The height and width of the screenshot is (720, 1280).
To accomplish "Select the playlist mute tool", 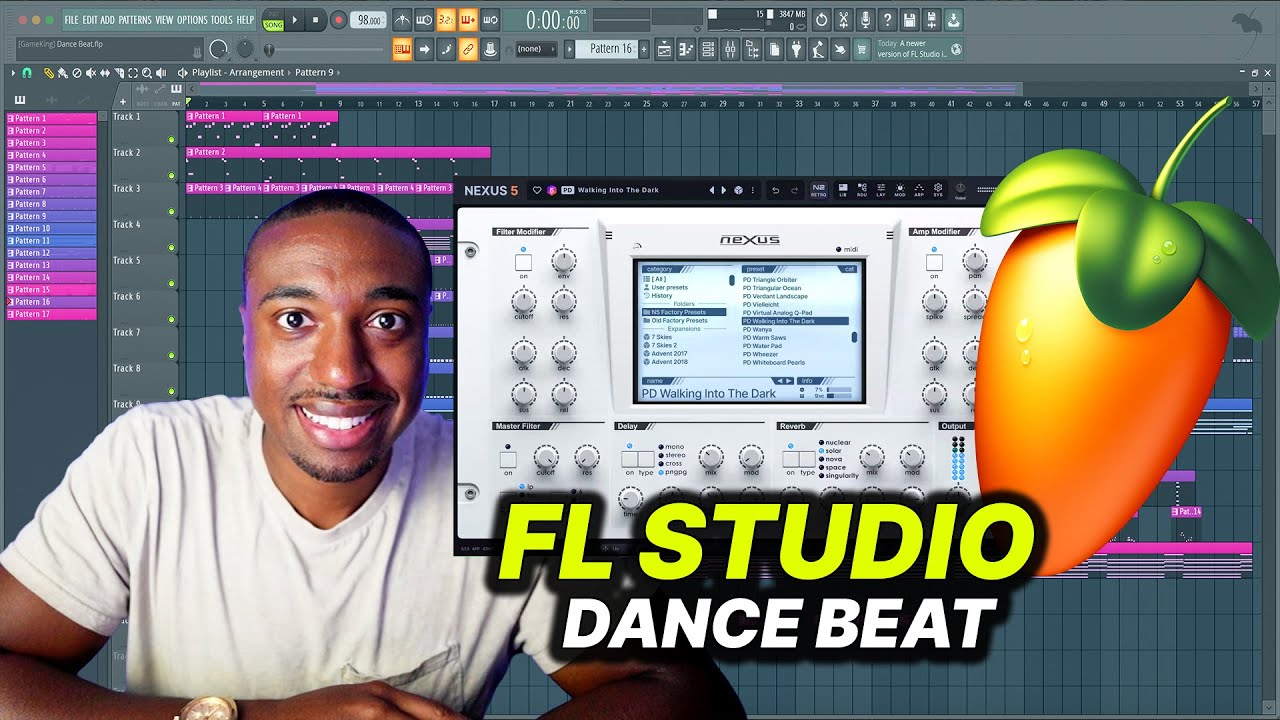I will click(91, 73).
